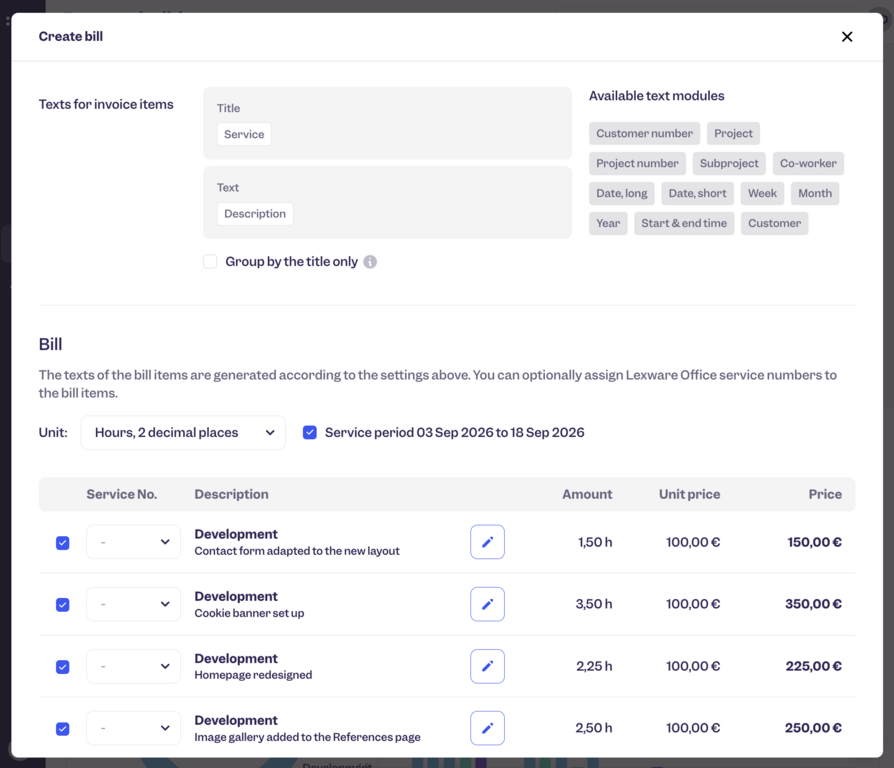Add the Subproject text module

[x=729, y=163]
